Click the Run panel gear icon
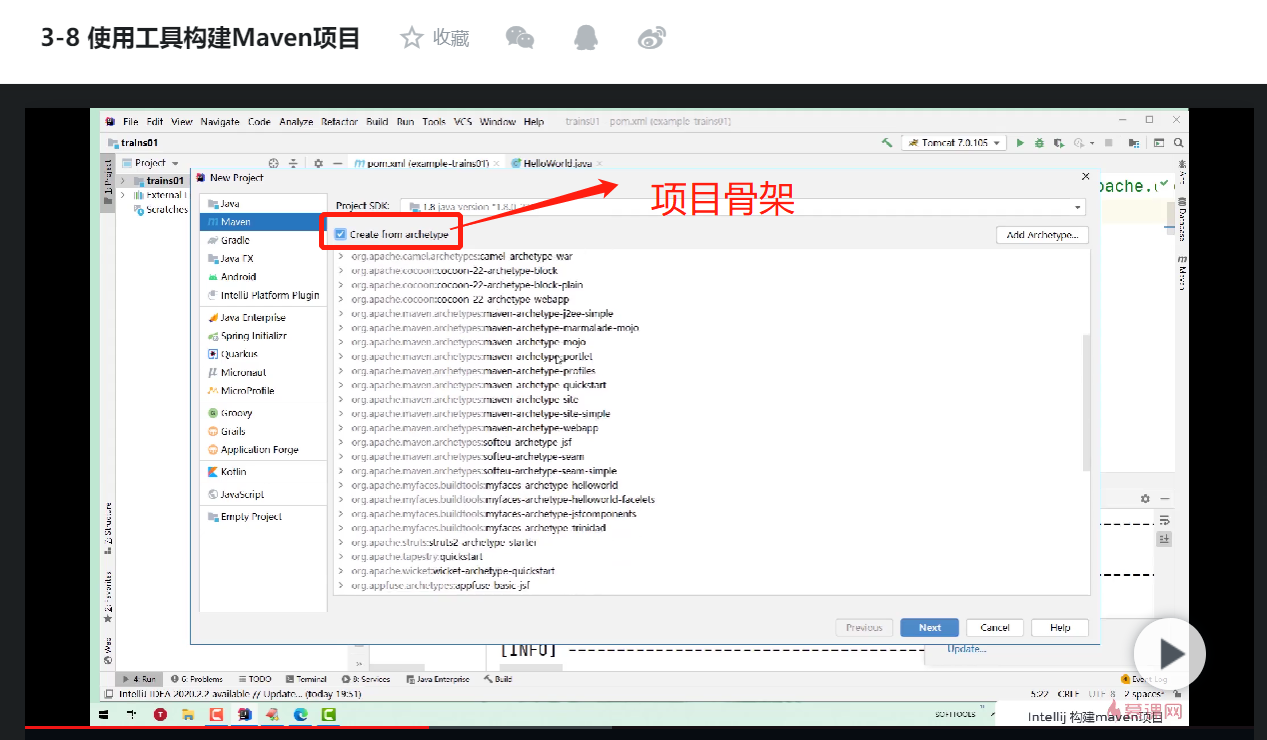 pyautogui.click(x=1145, y=498)
